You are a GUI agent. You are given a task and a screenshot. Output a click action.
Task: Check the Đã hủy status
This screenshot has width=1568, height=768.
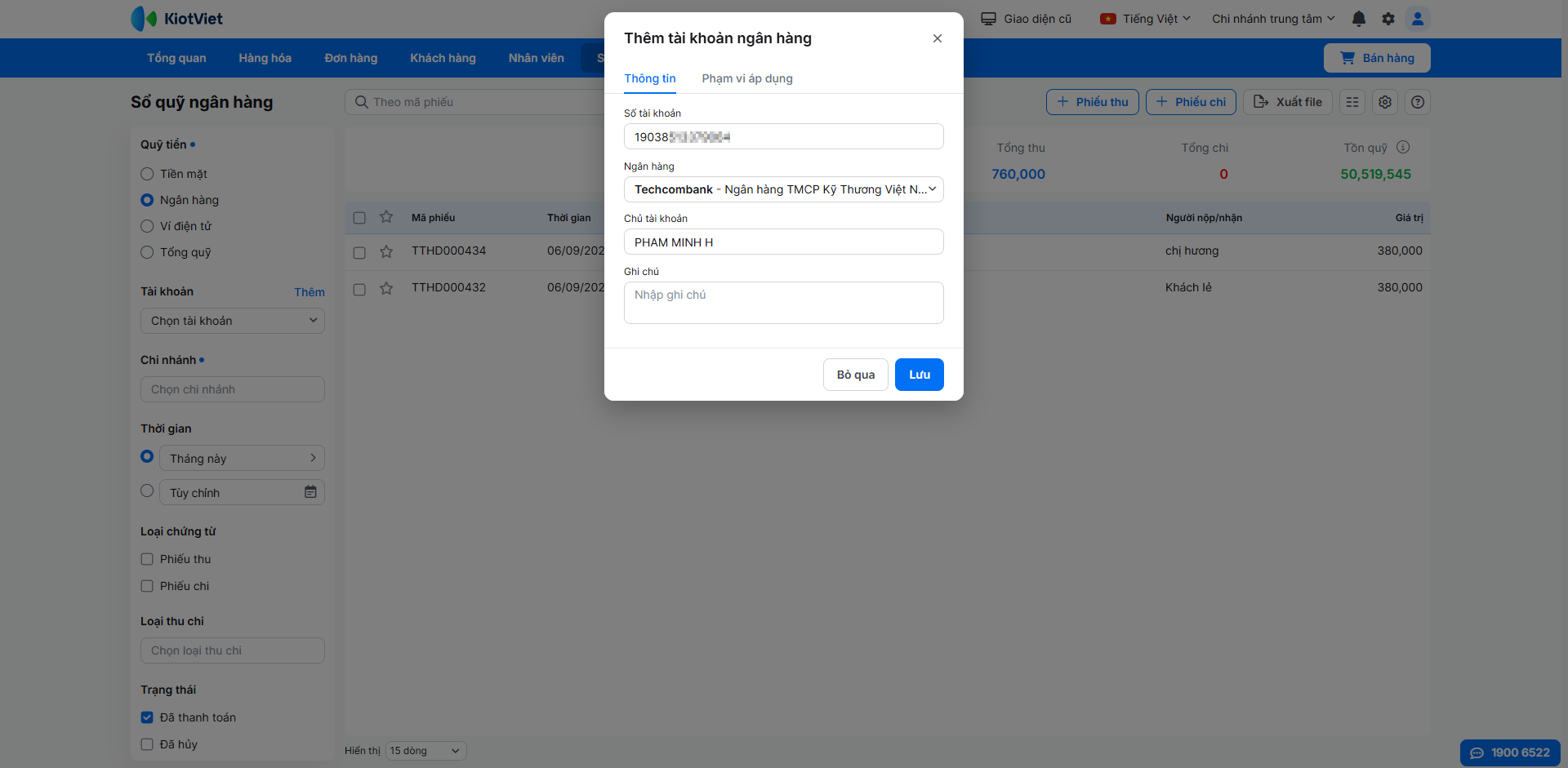147,744
